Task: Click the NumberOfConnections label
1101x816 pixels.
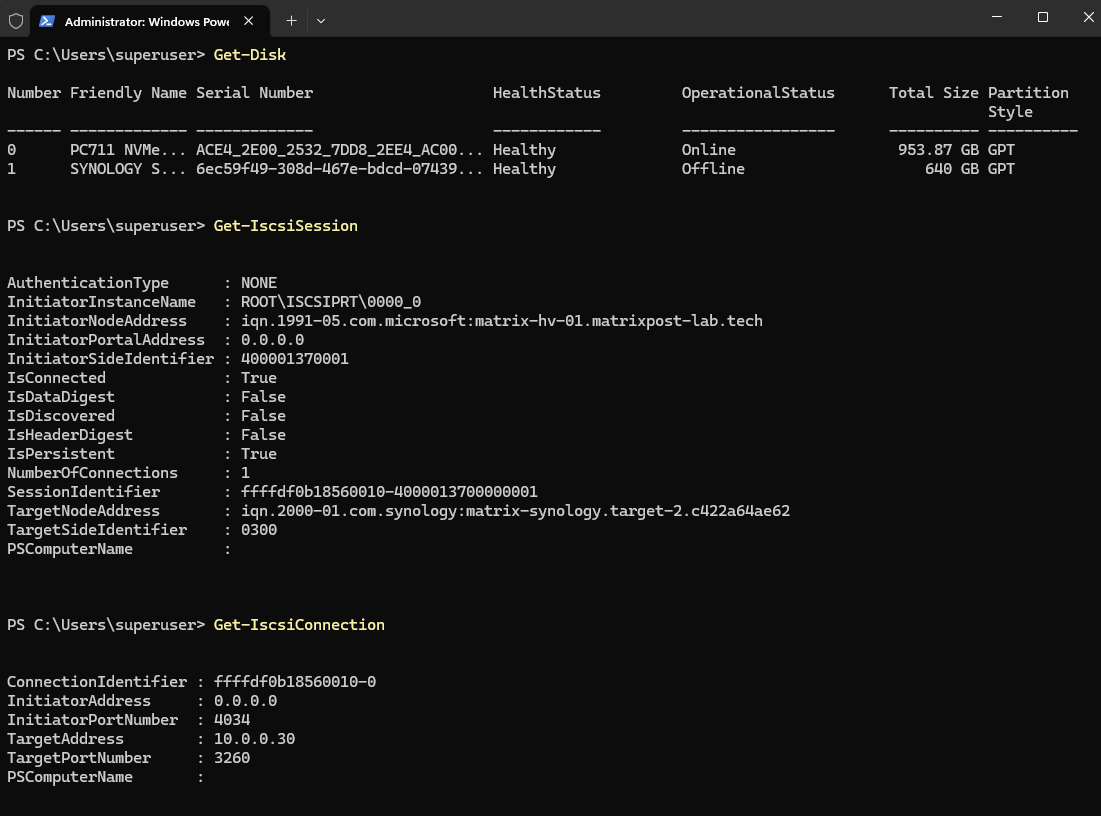Action: tap(92, 473)
